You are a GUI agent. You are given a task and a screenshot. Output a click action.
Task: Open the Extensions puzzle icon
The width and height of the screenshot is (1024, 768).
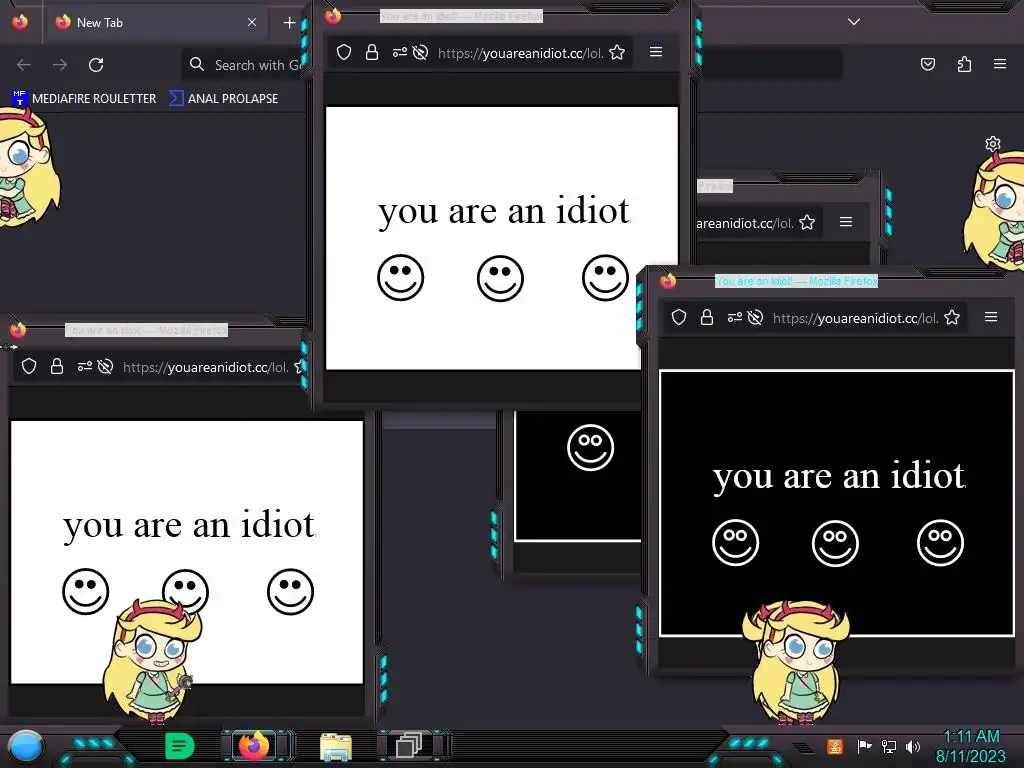964,64
